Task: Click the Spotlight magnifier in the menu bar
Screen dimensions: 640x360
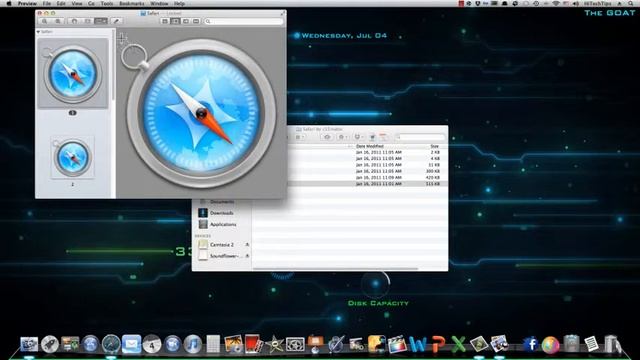Action: click(x=631, y=3)
